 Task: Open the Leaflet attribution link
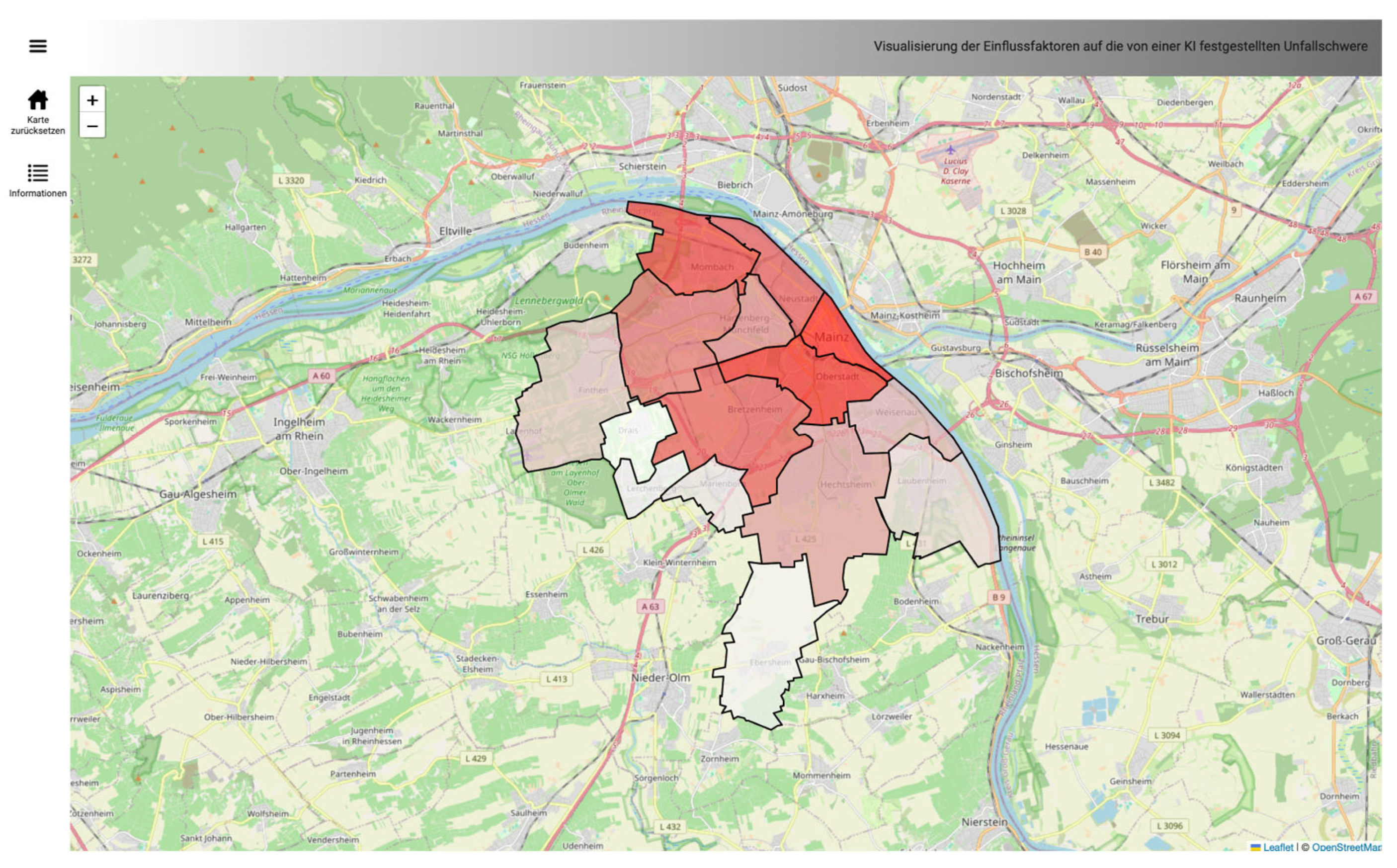click(x=1278, y=847)
